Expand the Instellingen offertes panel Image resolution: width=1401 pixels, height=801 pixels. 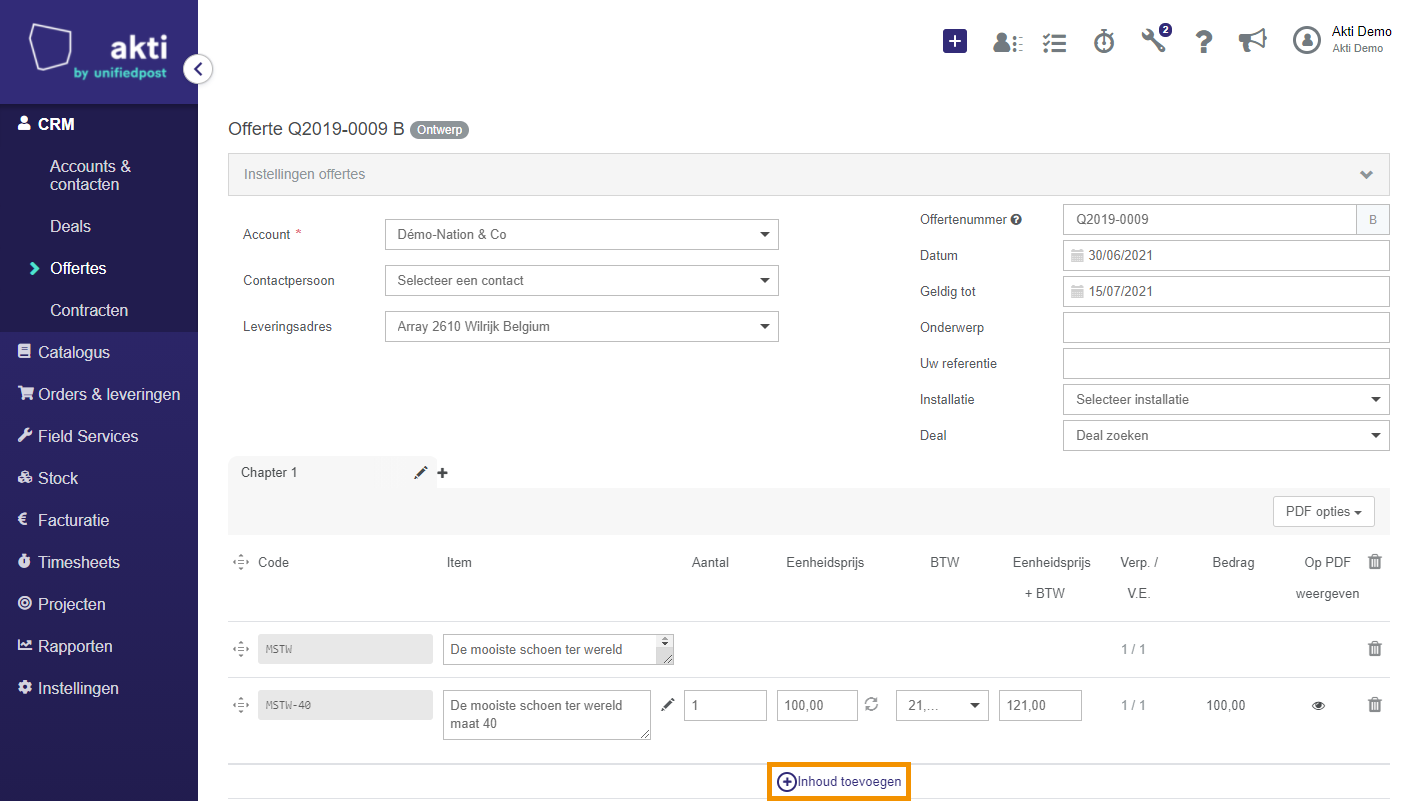[809, 174]
